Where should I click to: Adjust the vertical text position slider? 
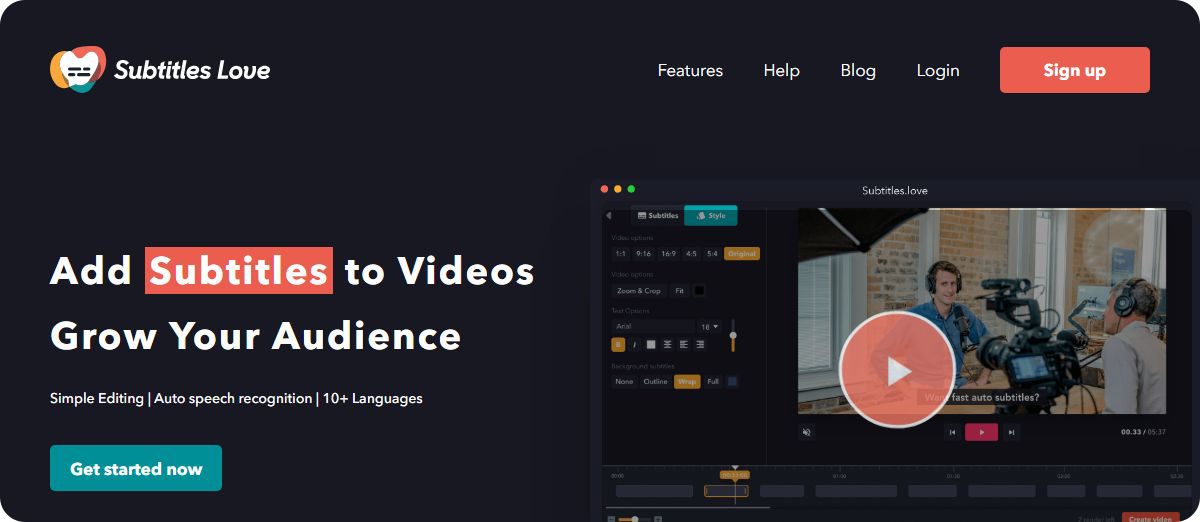pos(733,336)
